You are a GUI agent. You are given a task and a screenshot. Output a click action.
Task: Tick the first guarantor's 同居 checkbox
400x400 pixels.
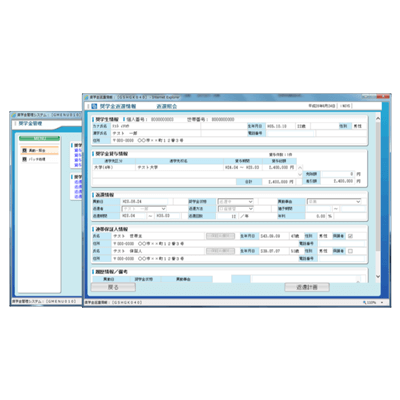pos(350,236)
